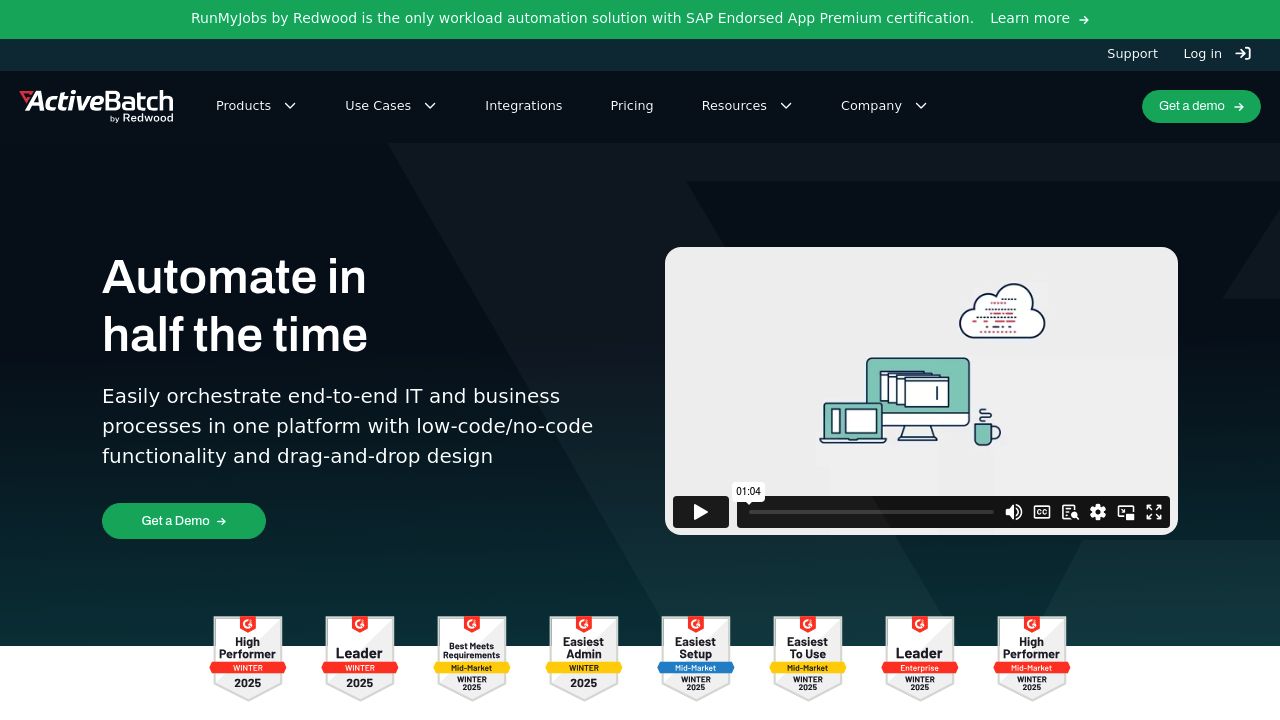Click Get a demo in the header
The width and height of the screenshot is (1280, 720).
tap(1201, 106)
